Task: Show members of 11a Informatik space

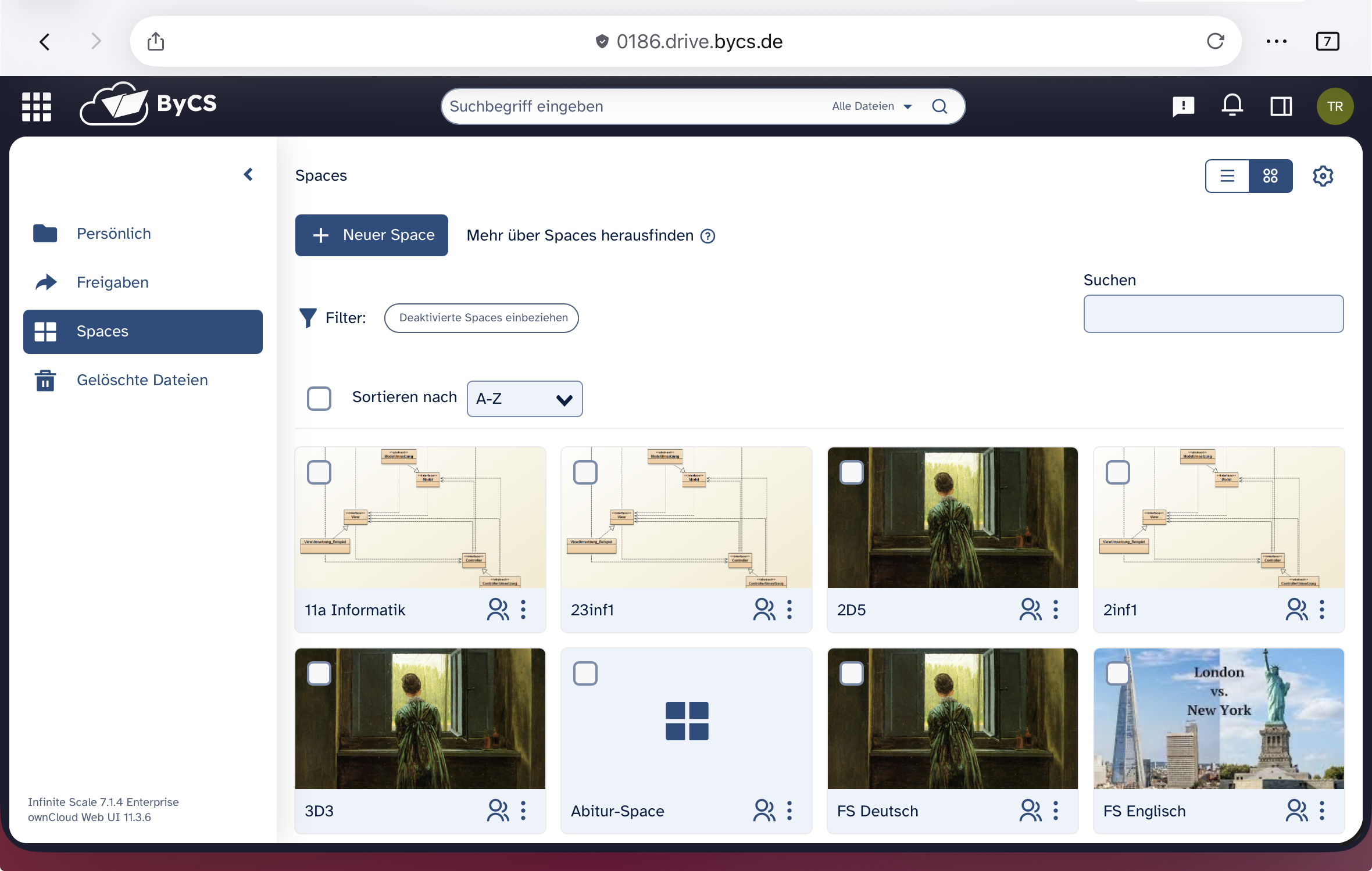Action: coord(498,609)
